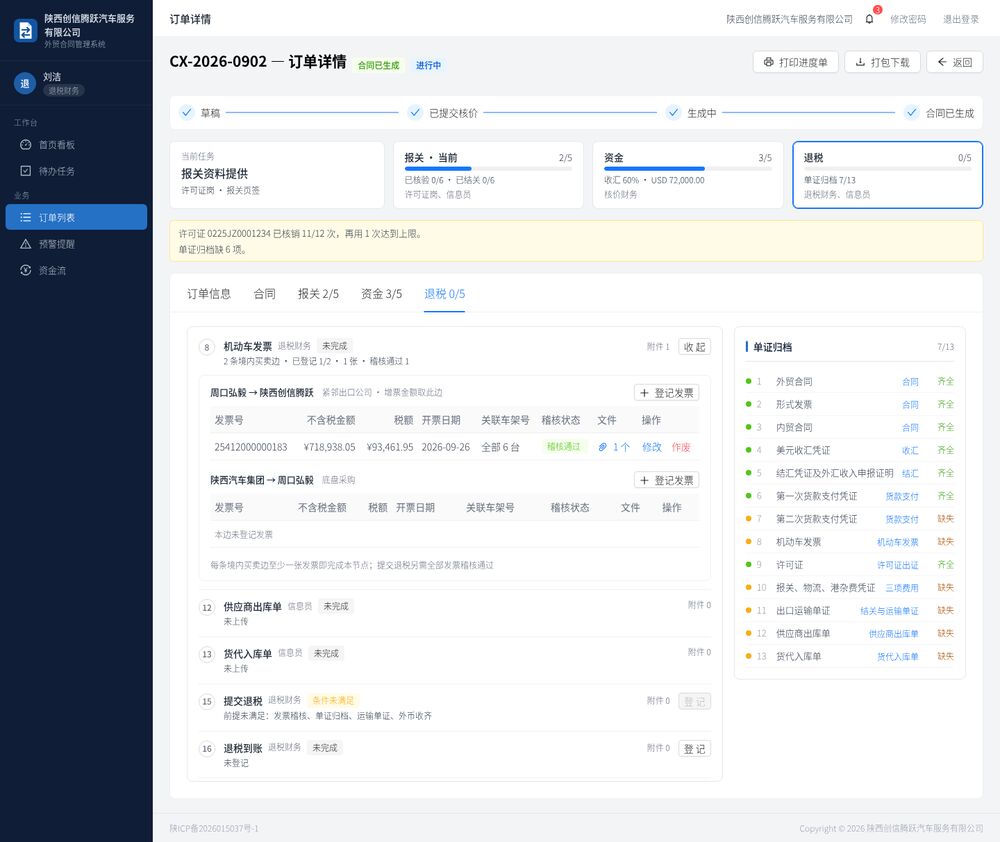Click the circular icon beside 资金流
Screen dimensions: 1000x842
(26, 270)
